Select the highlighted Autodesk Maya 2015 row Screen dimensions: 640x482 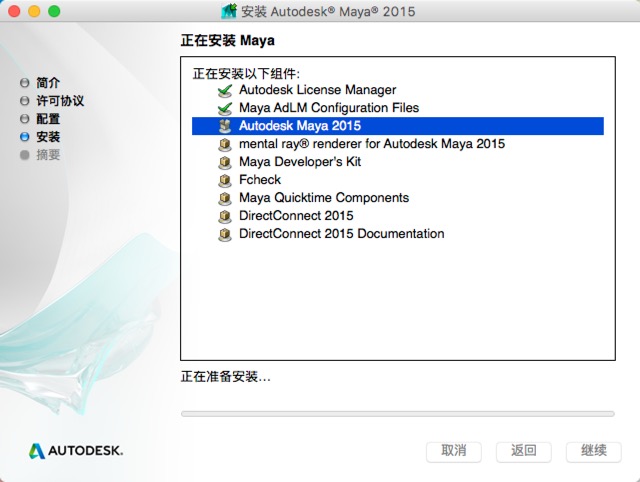(398, 126)
